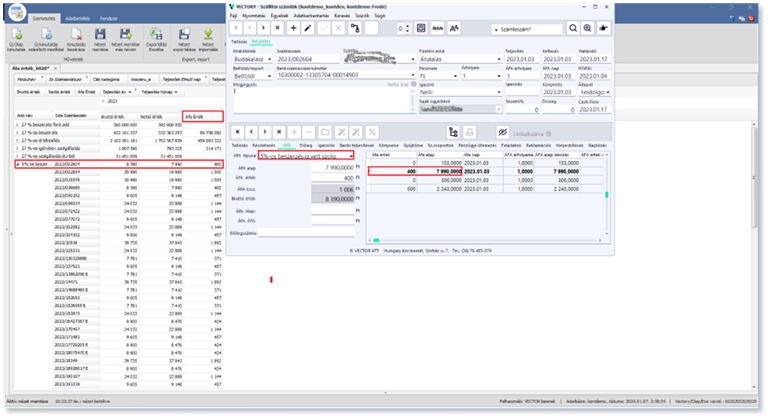
Task: Open the ÁFA típusa dropdown
Action: pos(351,156)
